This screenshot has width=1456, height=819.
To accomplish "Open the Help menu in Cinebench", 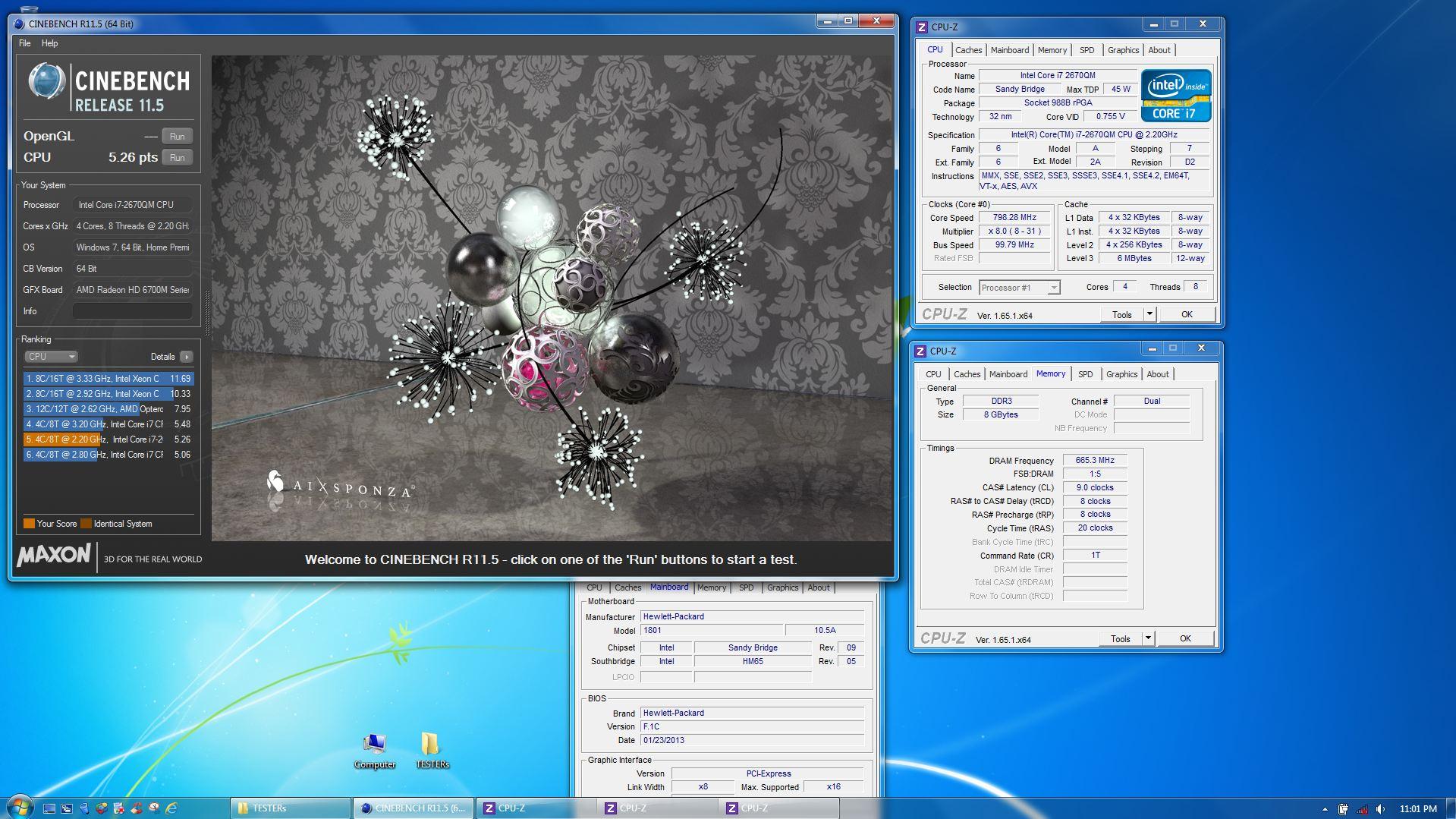I will 49,43.
